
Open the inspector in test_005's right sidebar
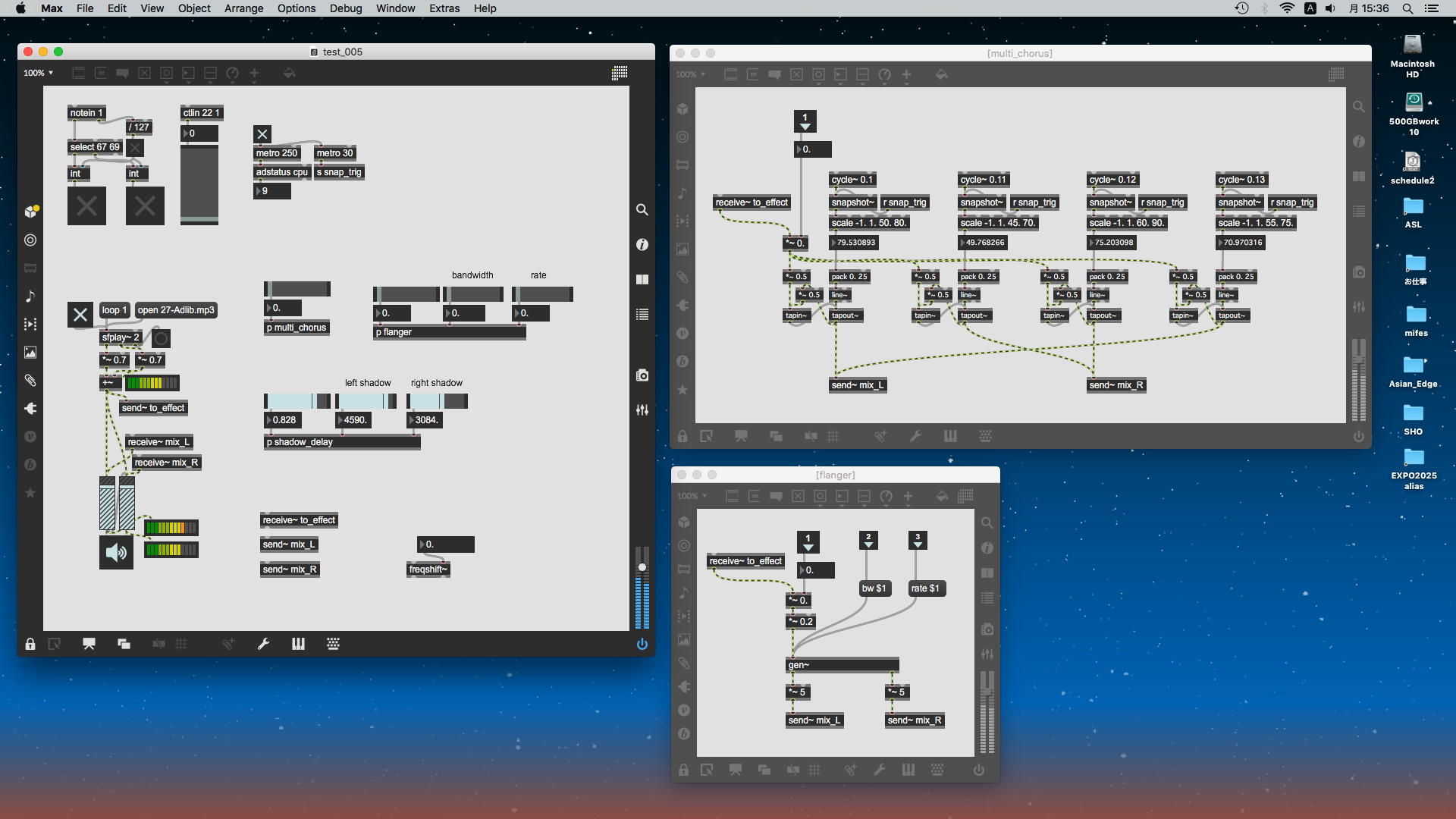[642, 244]
